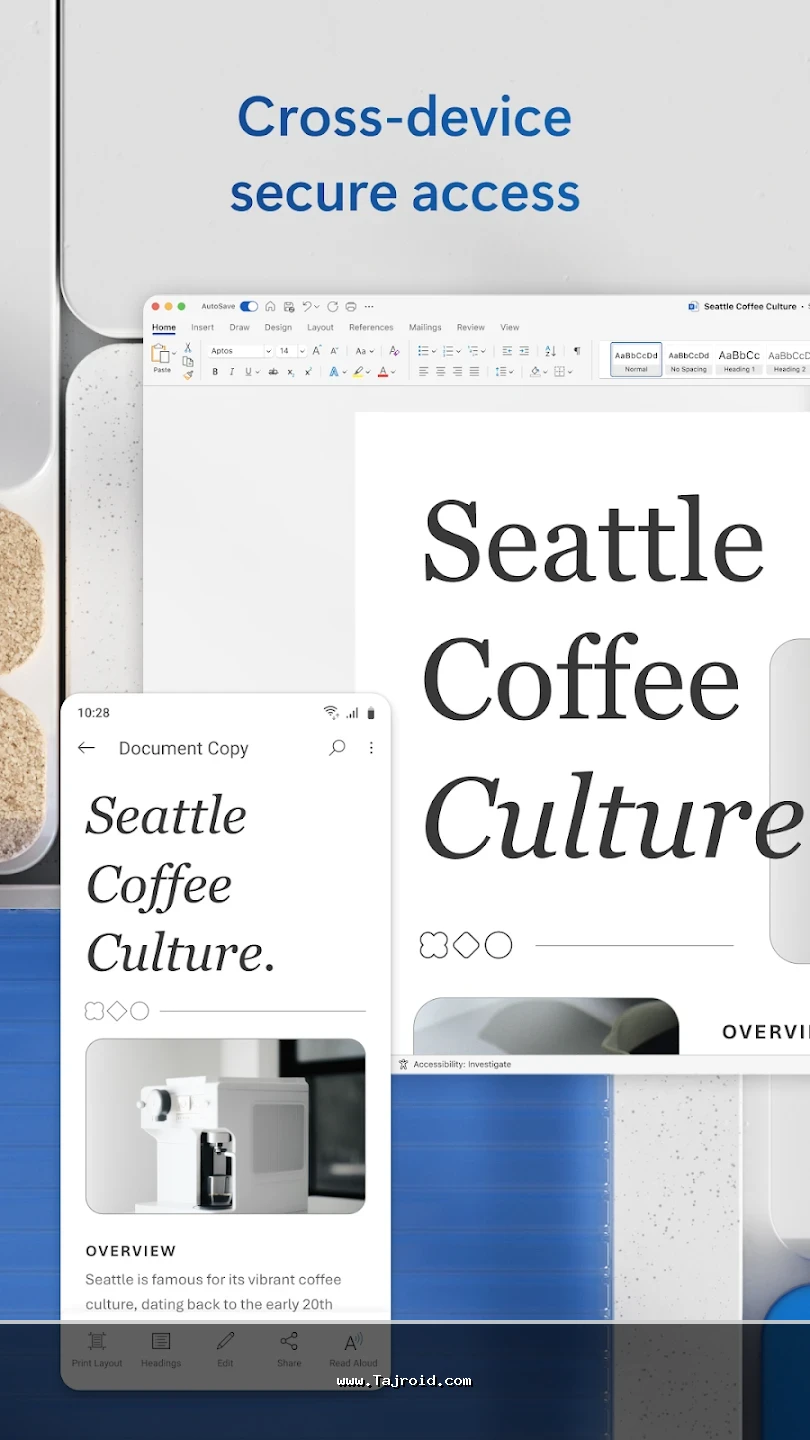
Task: Expand the font size 14 dropdown
Action: click(301, 351)
